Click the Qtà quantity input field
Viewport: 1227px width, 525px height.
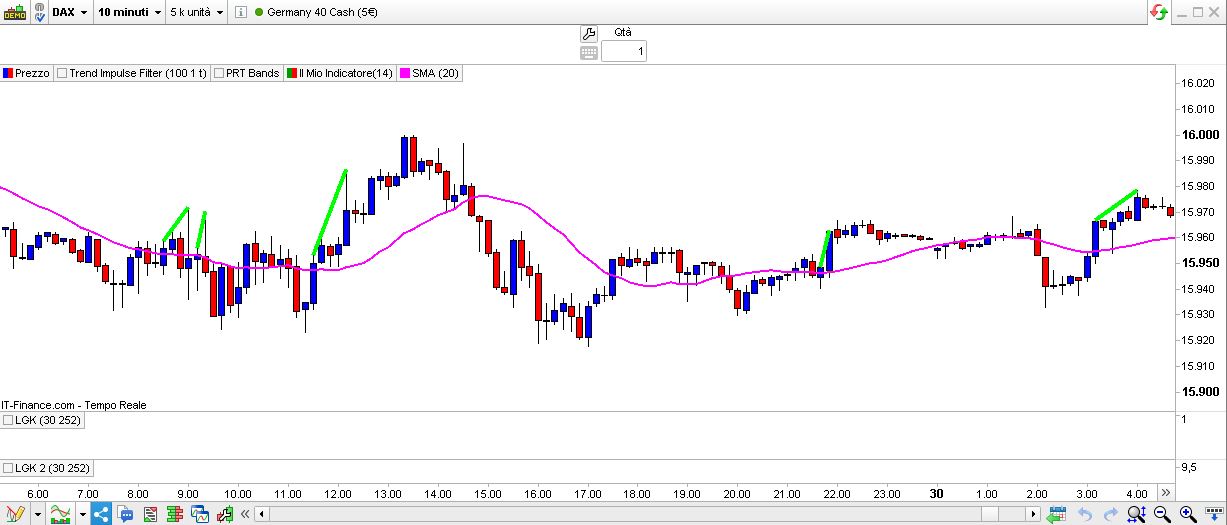click(x=624, y=51)
